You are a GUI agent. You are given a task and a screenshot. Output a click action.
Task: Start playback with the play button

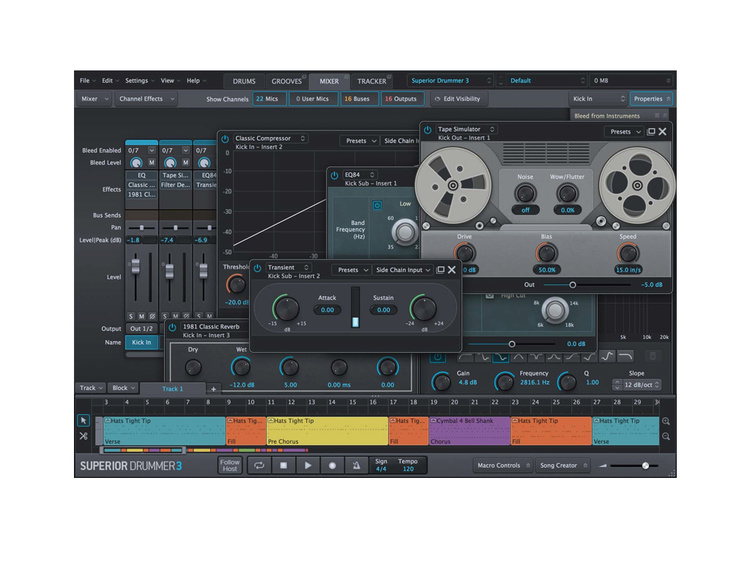308,465
